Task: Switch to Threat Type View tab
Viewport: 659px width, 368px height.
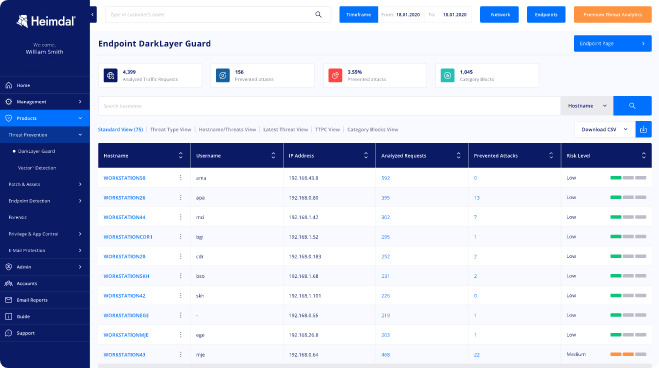Action: pos(171,129)
